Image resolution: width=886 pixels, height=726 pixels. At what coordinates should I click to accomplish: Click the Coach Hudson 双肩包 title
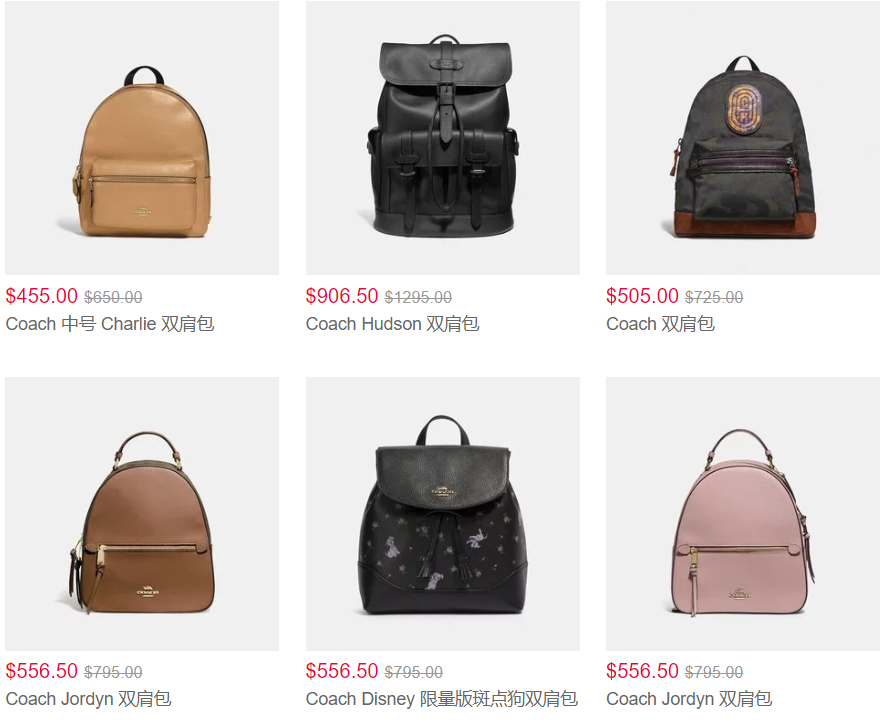(392, 324)
